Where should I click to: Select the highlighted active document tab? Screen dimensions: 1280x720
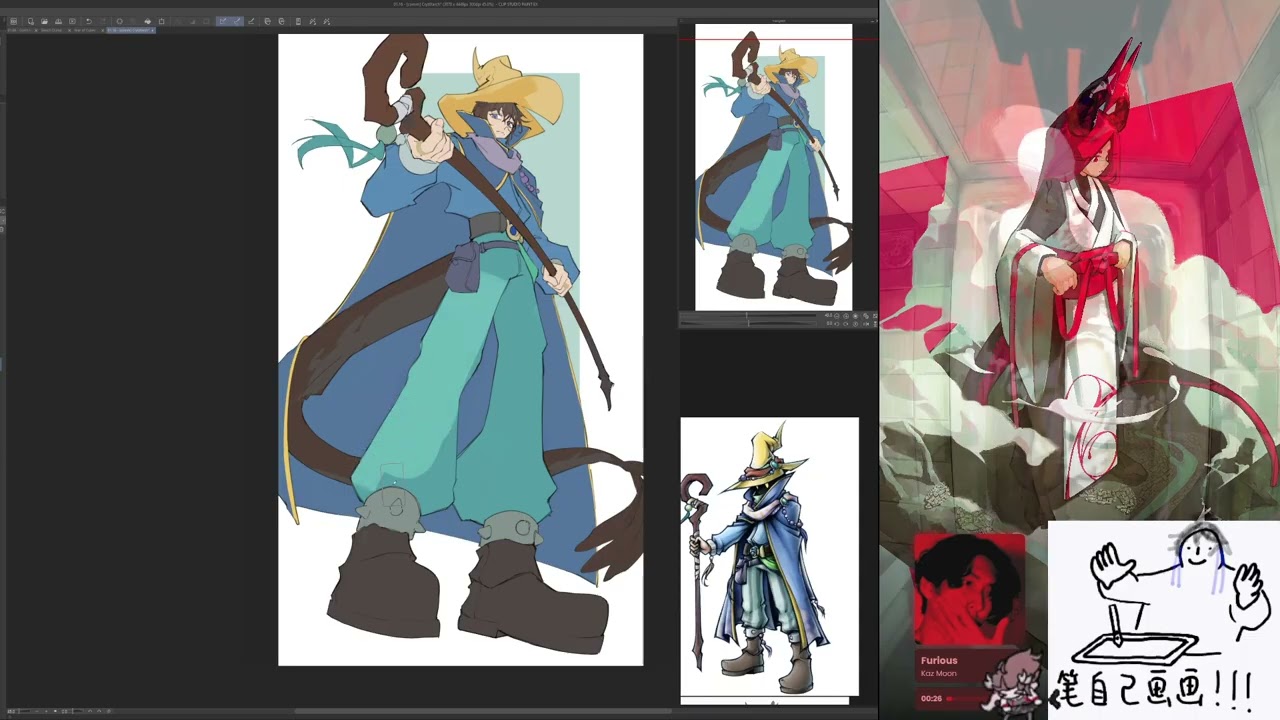pyautogui.click(x=129, y=30)
